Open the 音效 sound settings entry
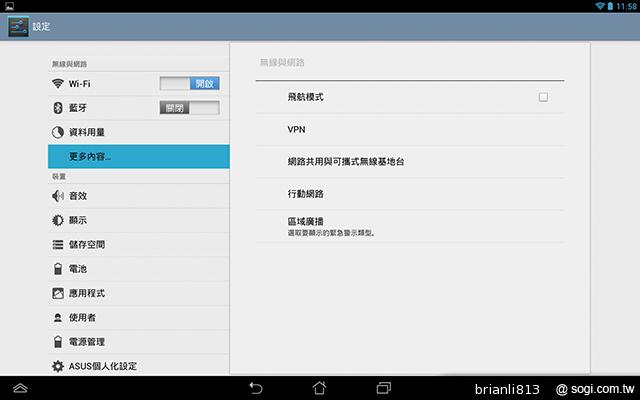Image resolution: width=640 pixels, height=400 pixels. coord(139,196)
